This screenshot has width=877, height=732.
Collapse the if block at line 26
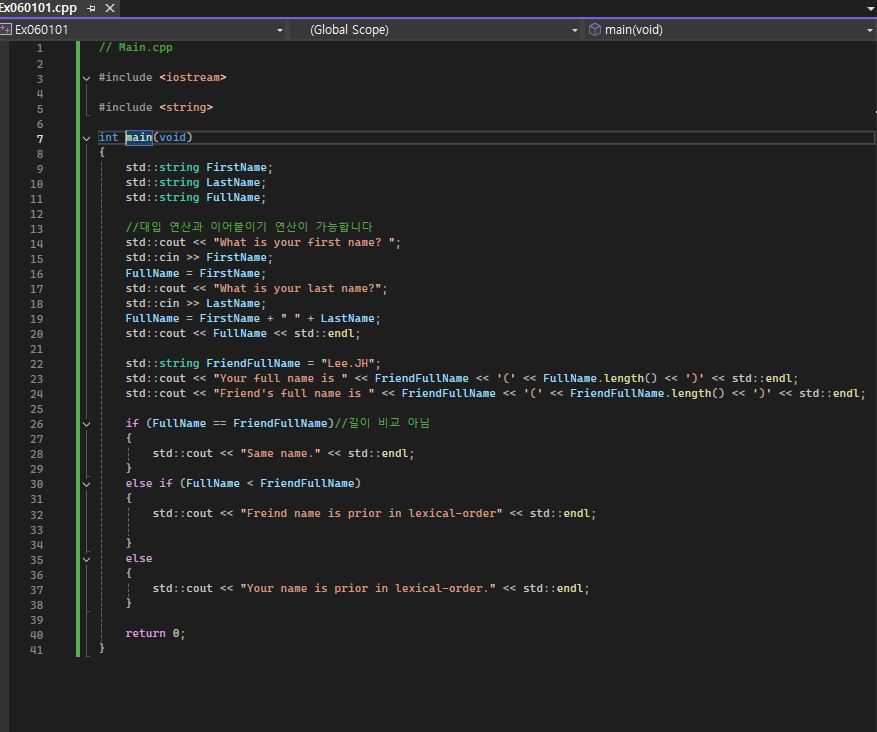click(x=87, y=424)
